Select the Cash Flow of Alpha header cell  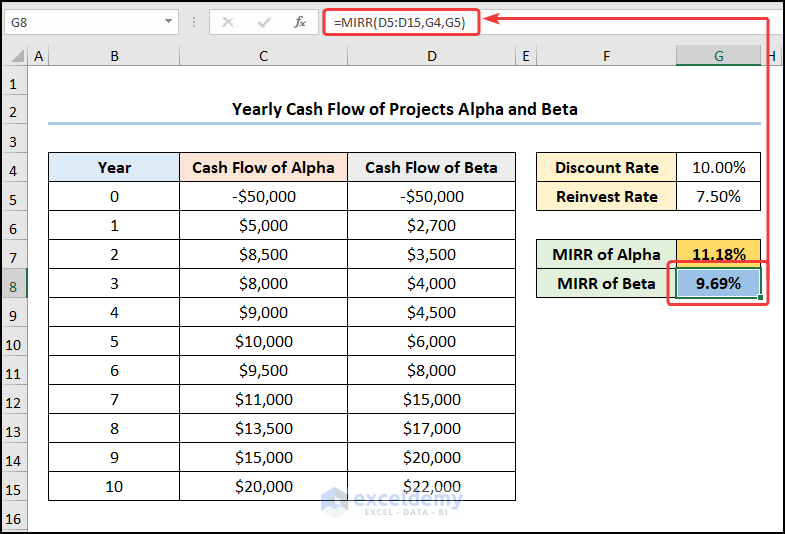click(x=263, y=168)
